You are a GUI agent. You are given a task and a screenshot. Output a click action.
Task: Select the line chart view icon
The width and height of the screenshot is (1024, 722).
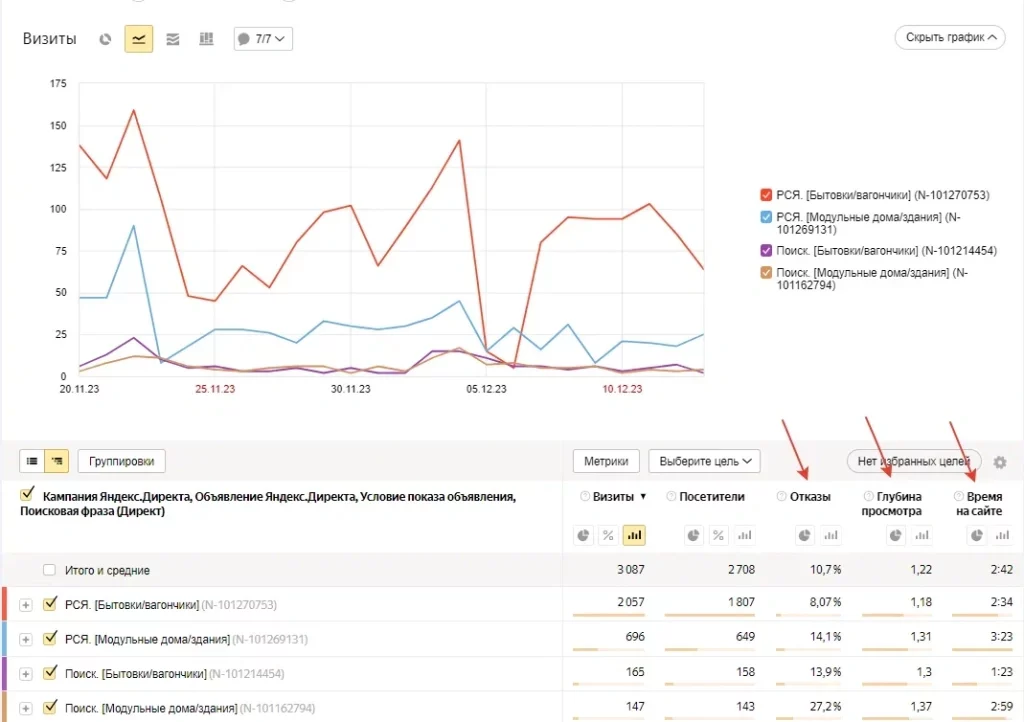(139, 39)
